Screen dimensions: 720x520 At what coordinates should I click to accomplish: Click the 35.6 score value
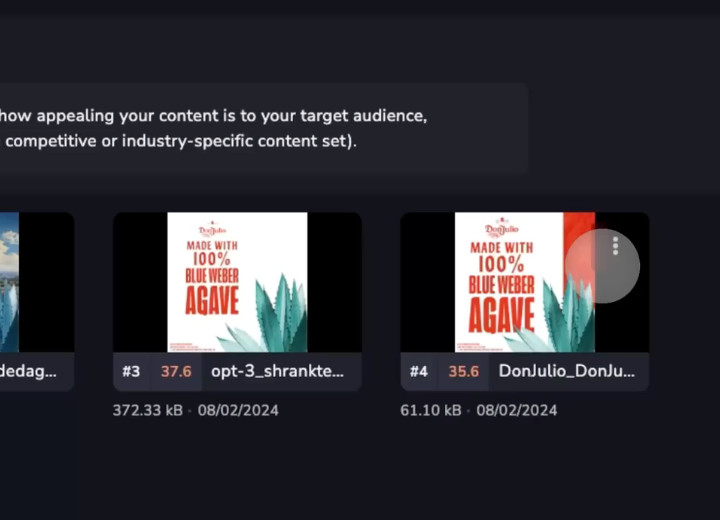coord(463,371)
